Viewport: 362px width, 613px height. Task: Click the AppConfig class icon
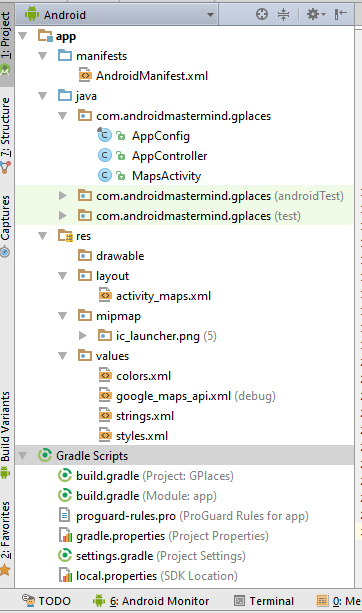click(104, 135)
